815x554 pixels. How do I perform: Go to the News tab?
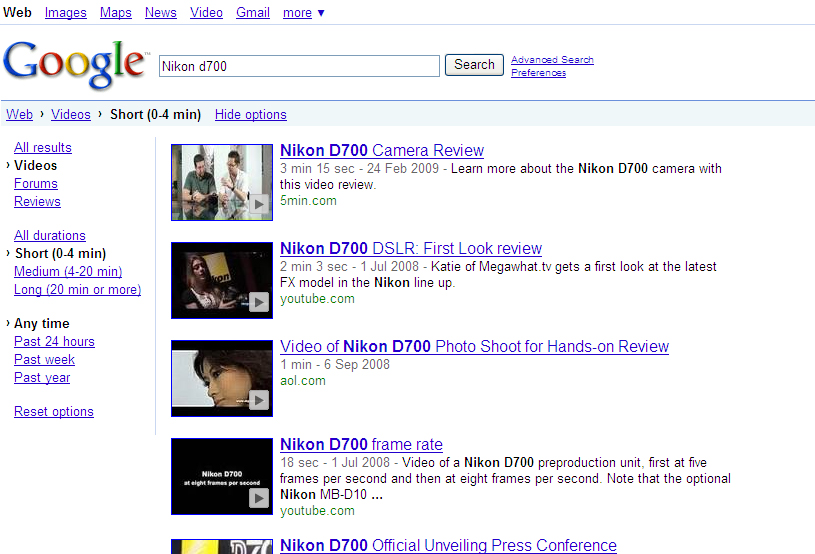pos(160,12)
